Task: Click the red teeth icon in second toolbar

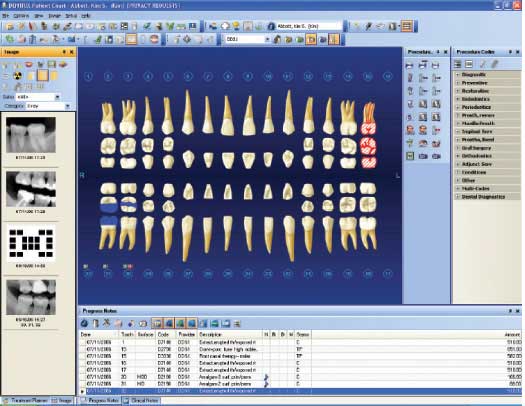Action: click(x=154, y=39)
